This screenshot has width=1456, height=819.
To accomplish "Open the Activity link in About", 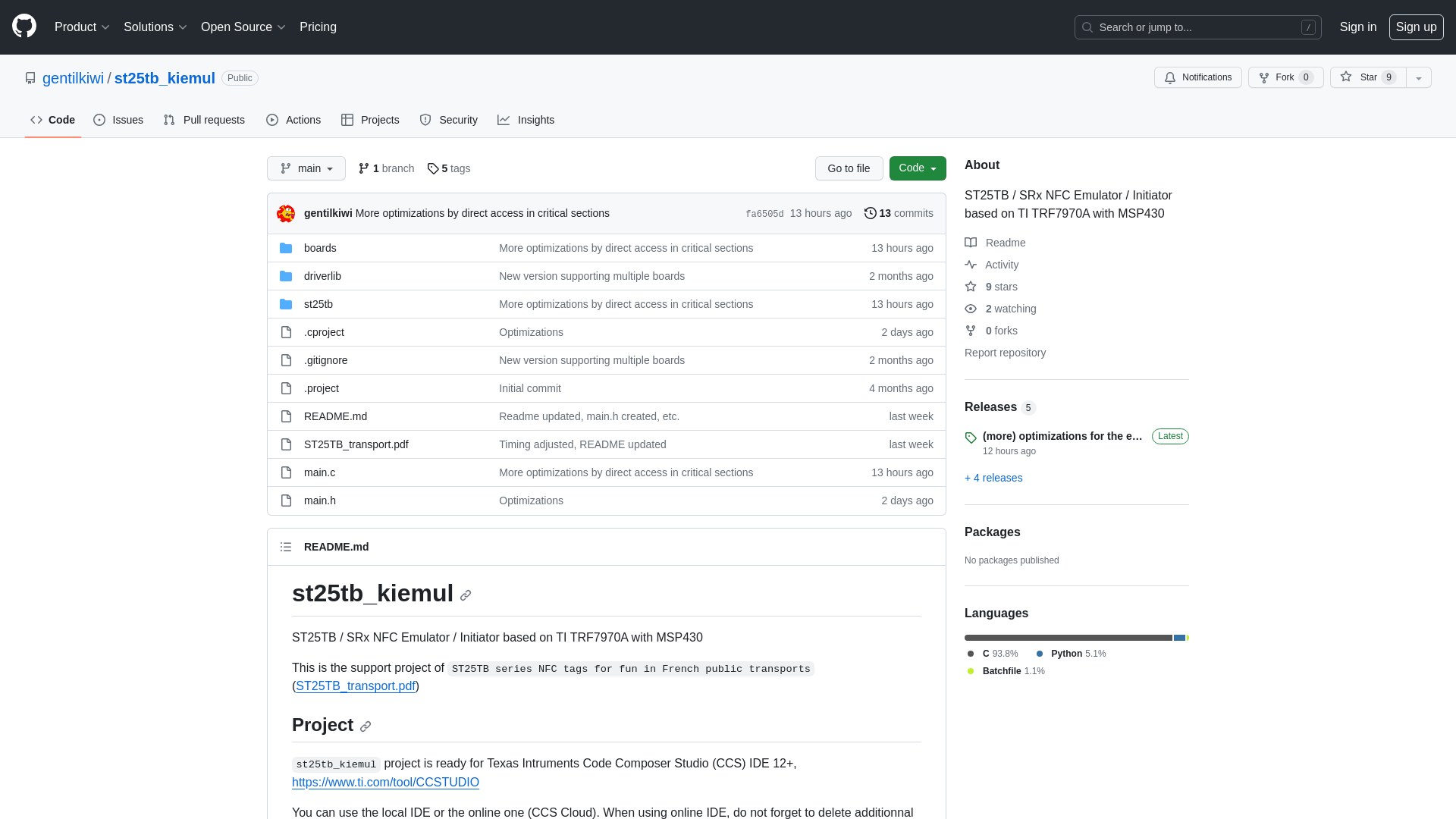I will click(992, 265).
